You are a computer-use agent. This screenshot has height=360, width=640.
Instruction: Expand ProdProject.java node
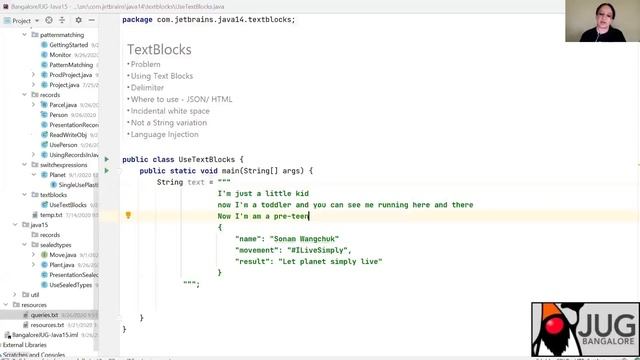tap(33, 75)
